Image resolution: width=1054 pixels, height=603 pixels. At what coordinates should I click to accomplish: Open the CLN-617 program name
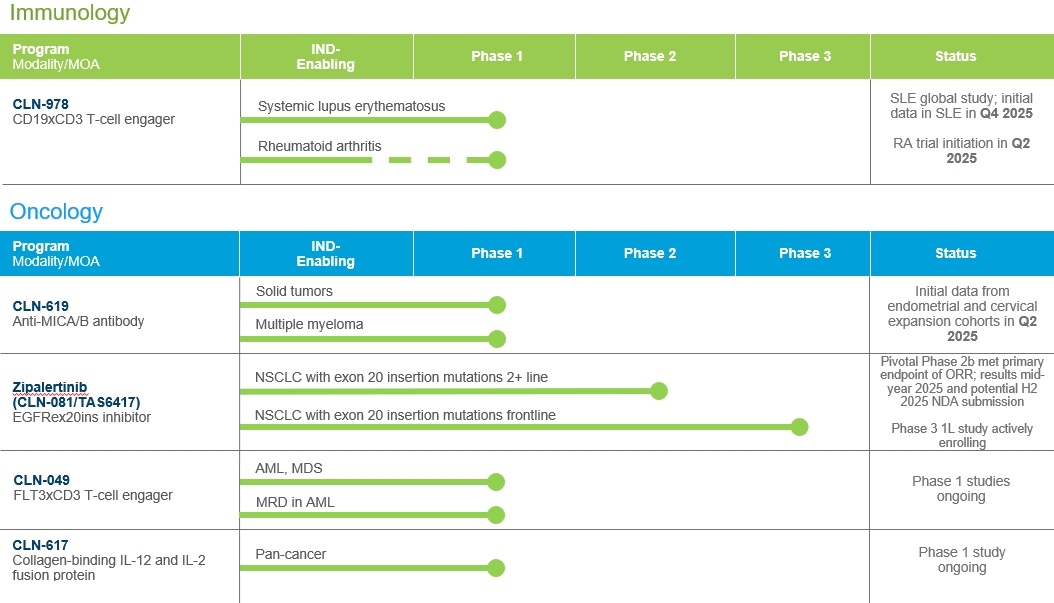(x=41, y=545)
